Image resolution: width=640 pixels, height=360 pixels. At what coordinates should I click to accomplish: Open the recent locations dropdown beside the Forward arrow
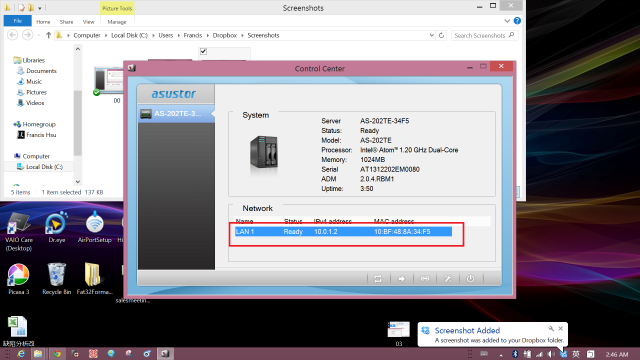coord(38,36)
